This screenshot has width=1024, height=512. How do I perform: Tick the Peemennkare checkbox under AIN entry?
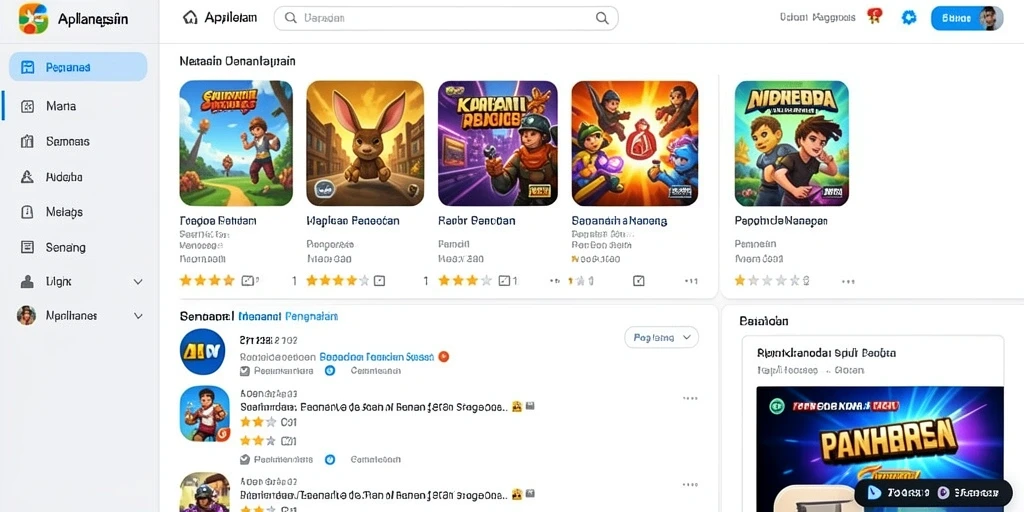(x=245, y=370)
